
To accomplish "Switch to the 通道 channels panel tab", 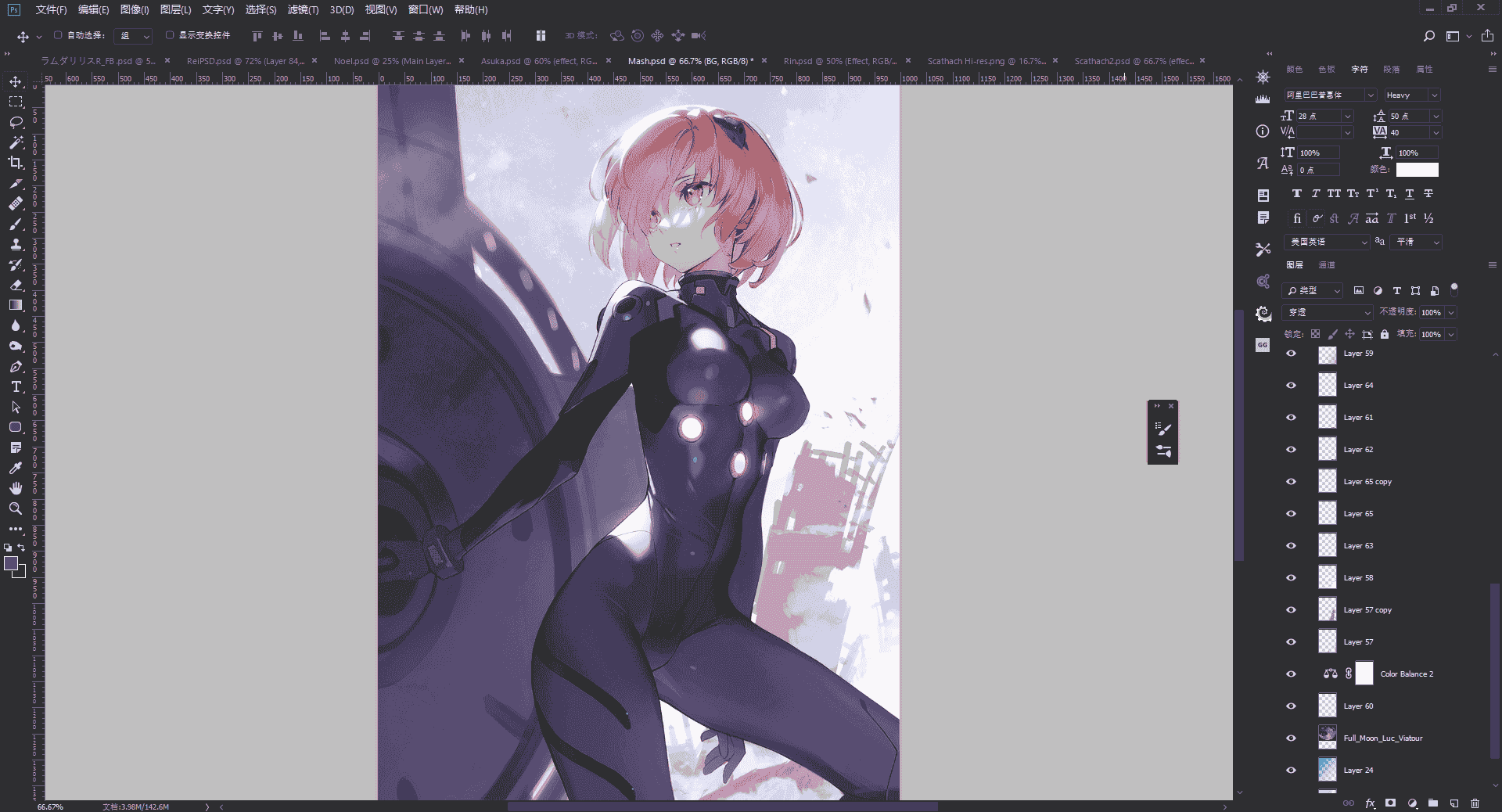I will tap(1327, 265).
